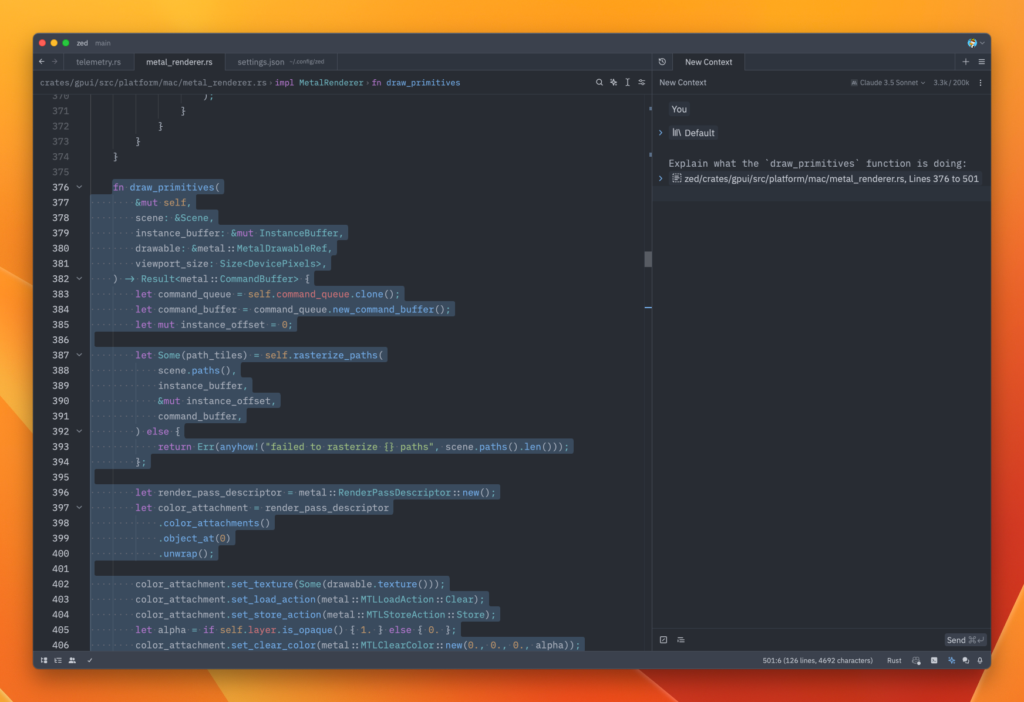1024x702 pixels.
Task: Collapse fold chevron at line 392
Action: click(x=79, y=432)
